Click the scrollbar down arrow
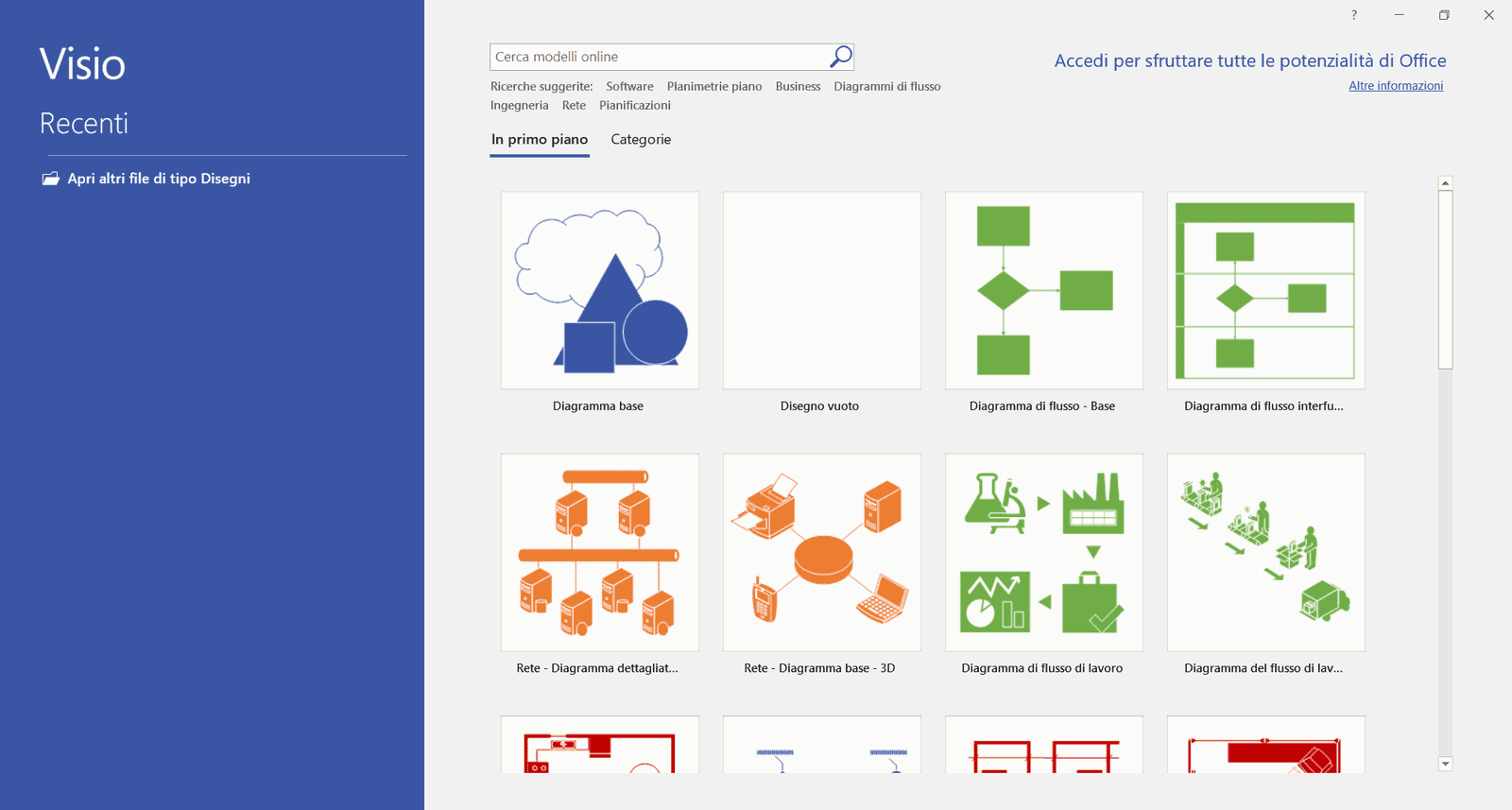Screen dimensions: 1512x810 1445,764
